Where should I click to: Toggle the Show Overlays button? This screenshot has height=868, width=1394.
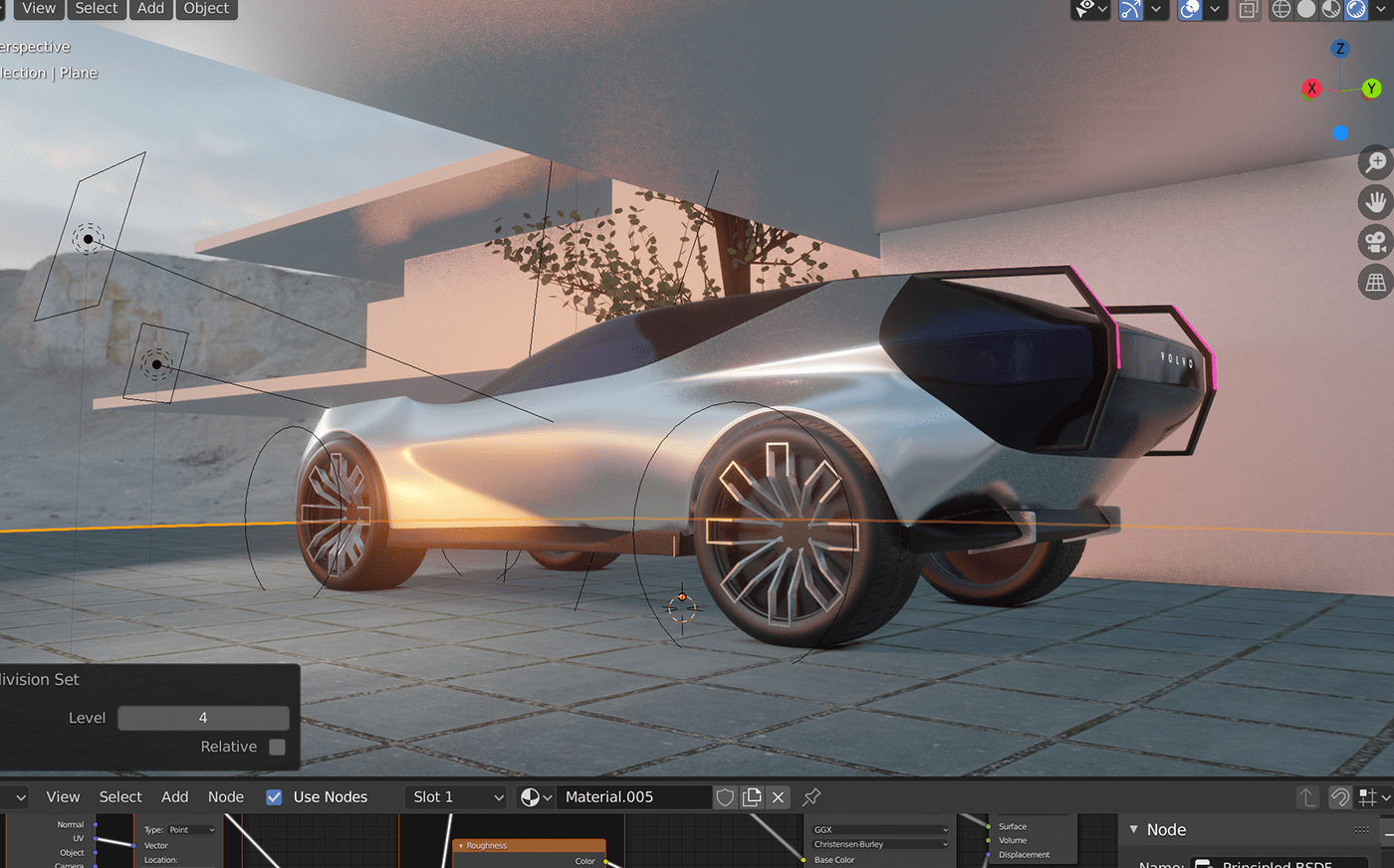[x=1190, y=9]
